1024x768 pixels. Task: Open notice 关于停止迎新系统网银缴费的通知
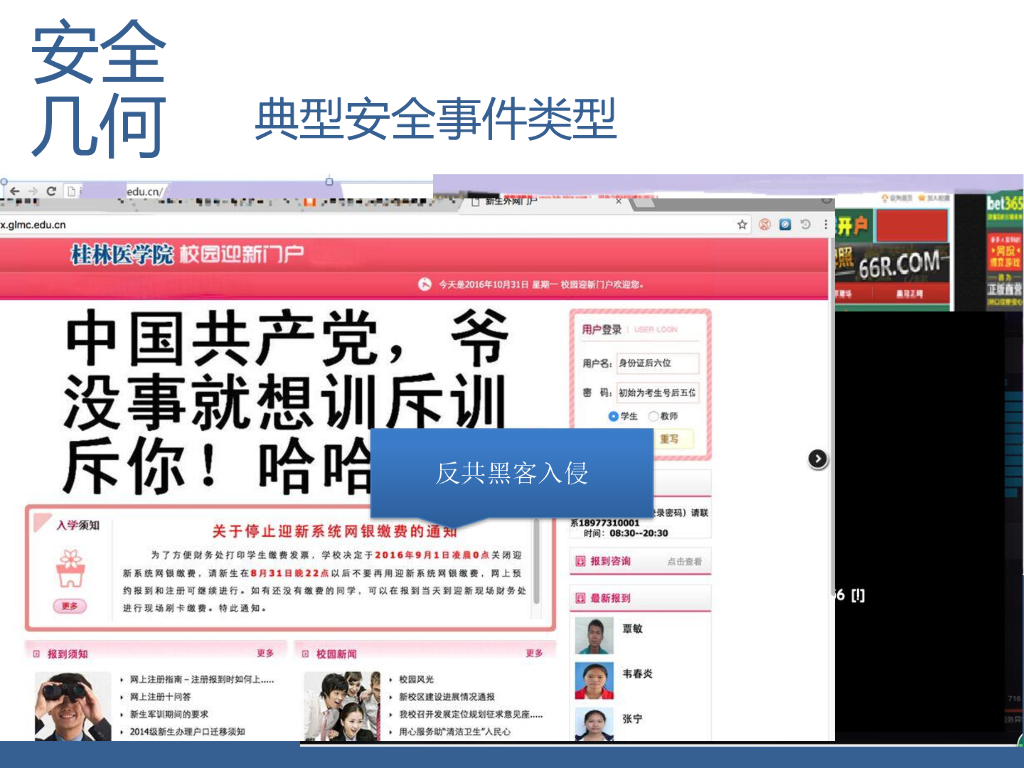[x=334, y=531]
